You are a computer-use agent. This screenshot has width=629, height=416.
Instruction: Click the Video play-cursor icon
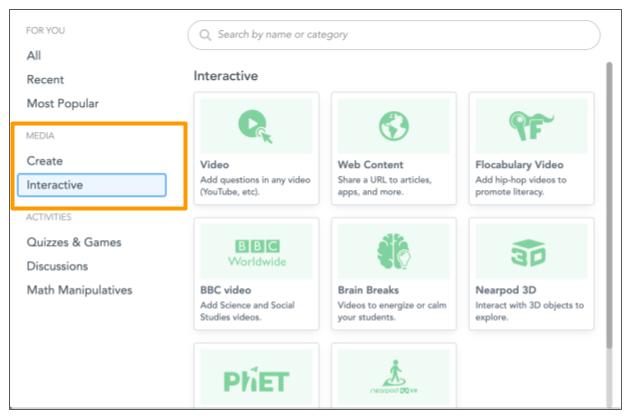click(255, 126)
